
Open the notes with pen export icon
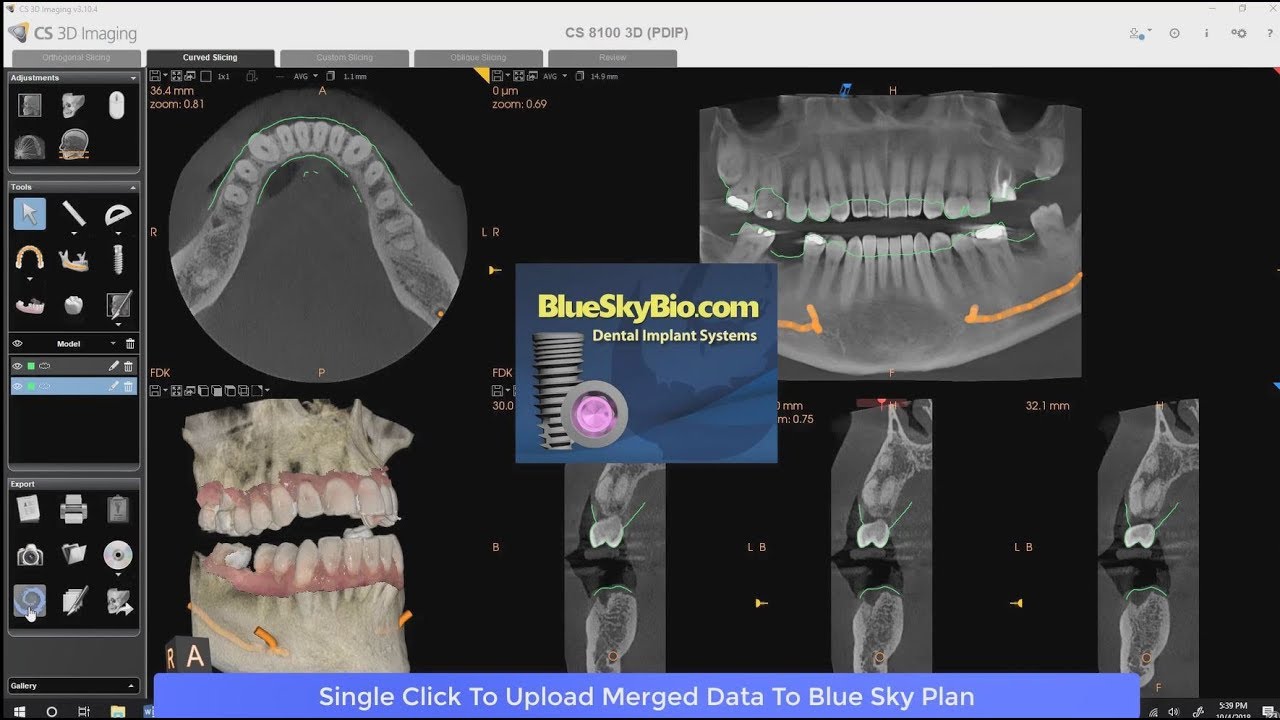(74, 600)
